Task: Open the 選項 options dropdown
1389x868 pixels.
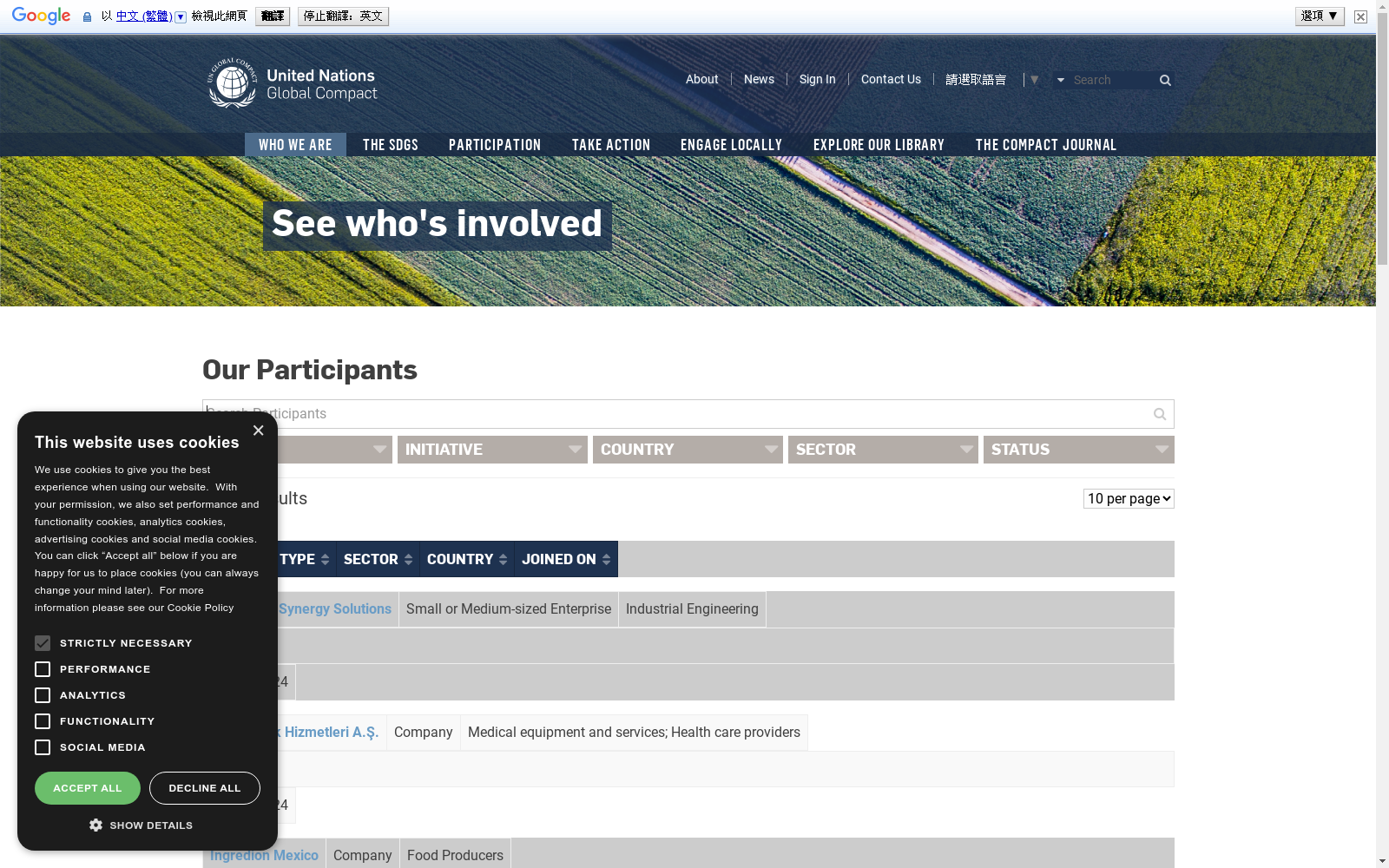Action: pyautogui.click(x=1320, y=16)
